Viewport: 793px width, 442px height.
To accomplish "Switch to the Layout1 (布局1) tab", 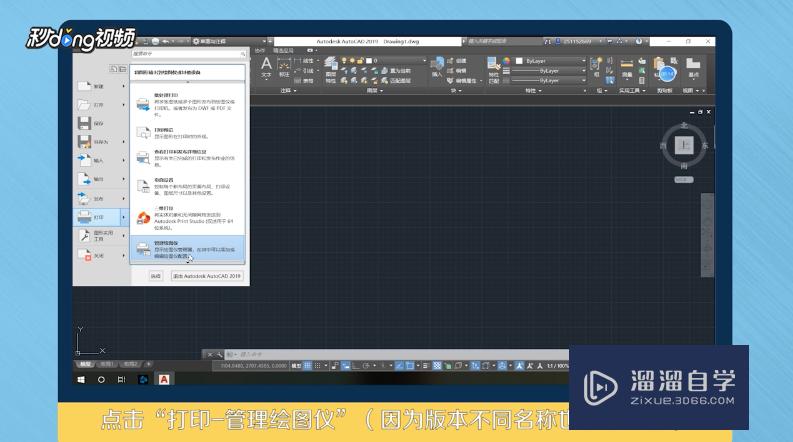I will pyautogui.click(x=106, y=364).
